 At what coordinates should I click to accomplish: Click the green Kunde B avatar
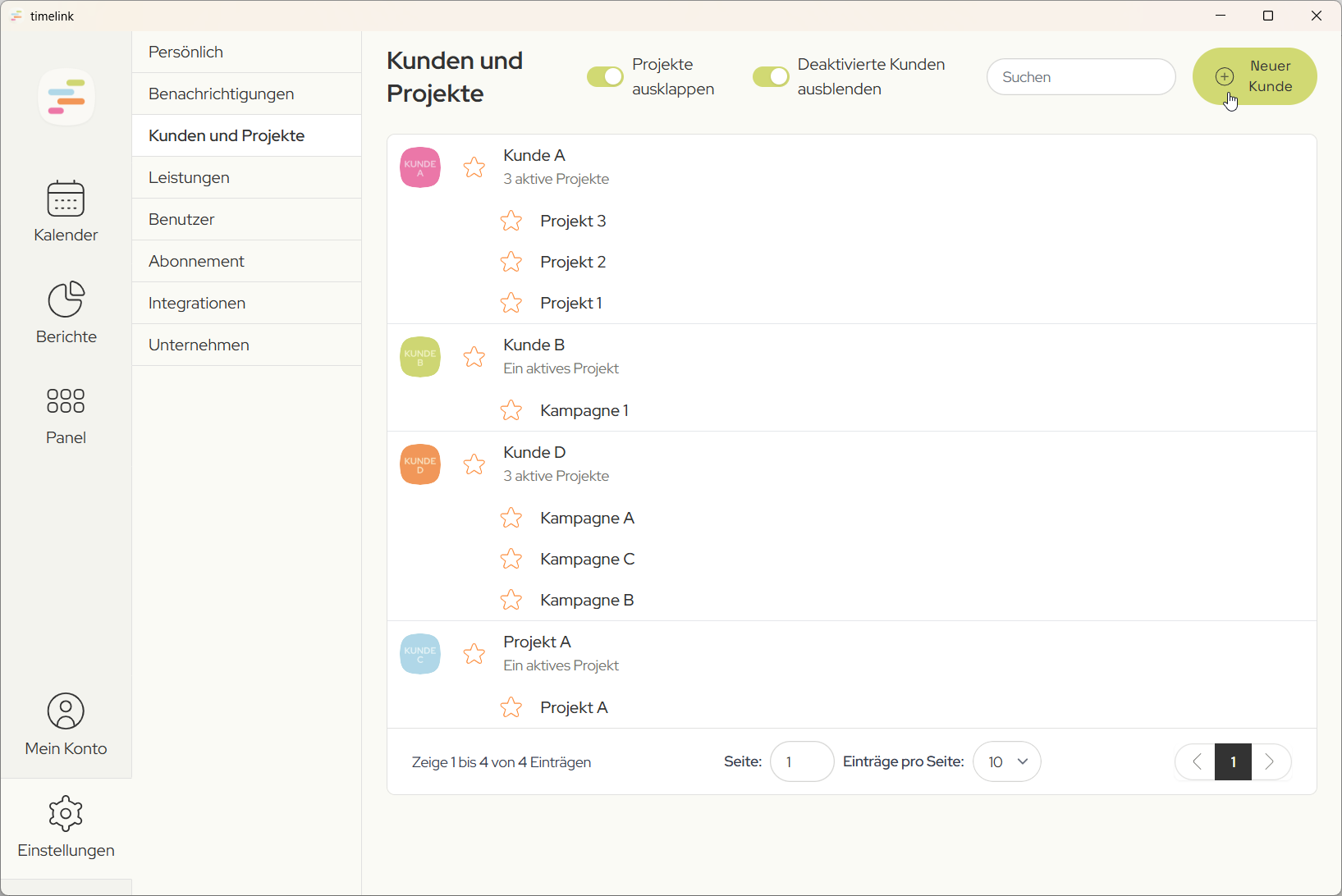(x=420, y=357)
